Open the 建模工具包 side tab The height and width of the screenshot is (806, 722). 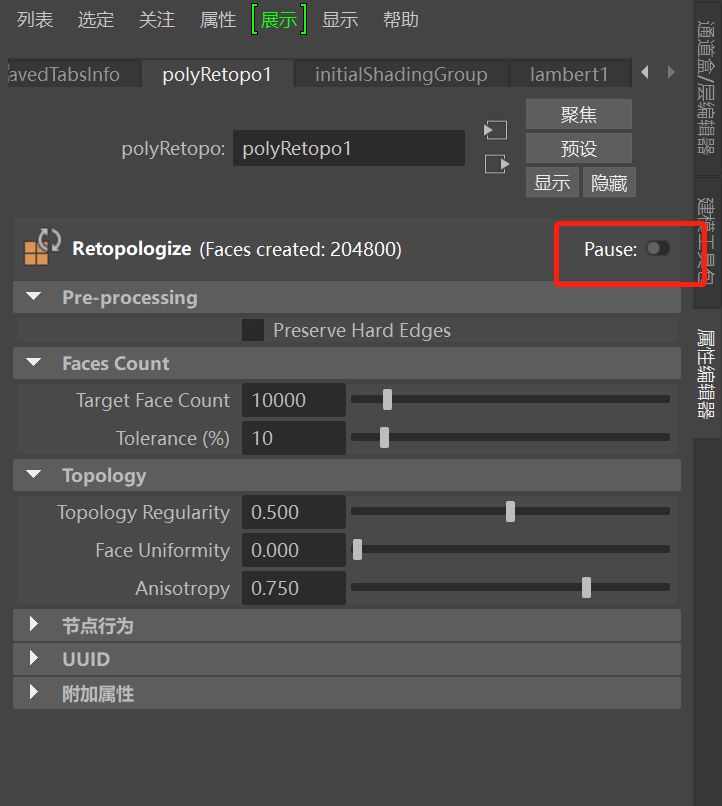[707, 242]
